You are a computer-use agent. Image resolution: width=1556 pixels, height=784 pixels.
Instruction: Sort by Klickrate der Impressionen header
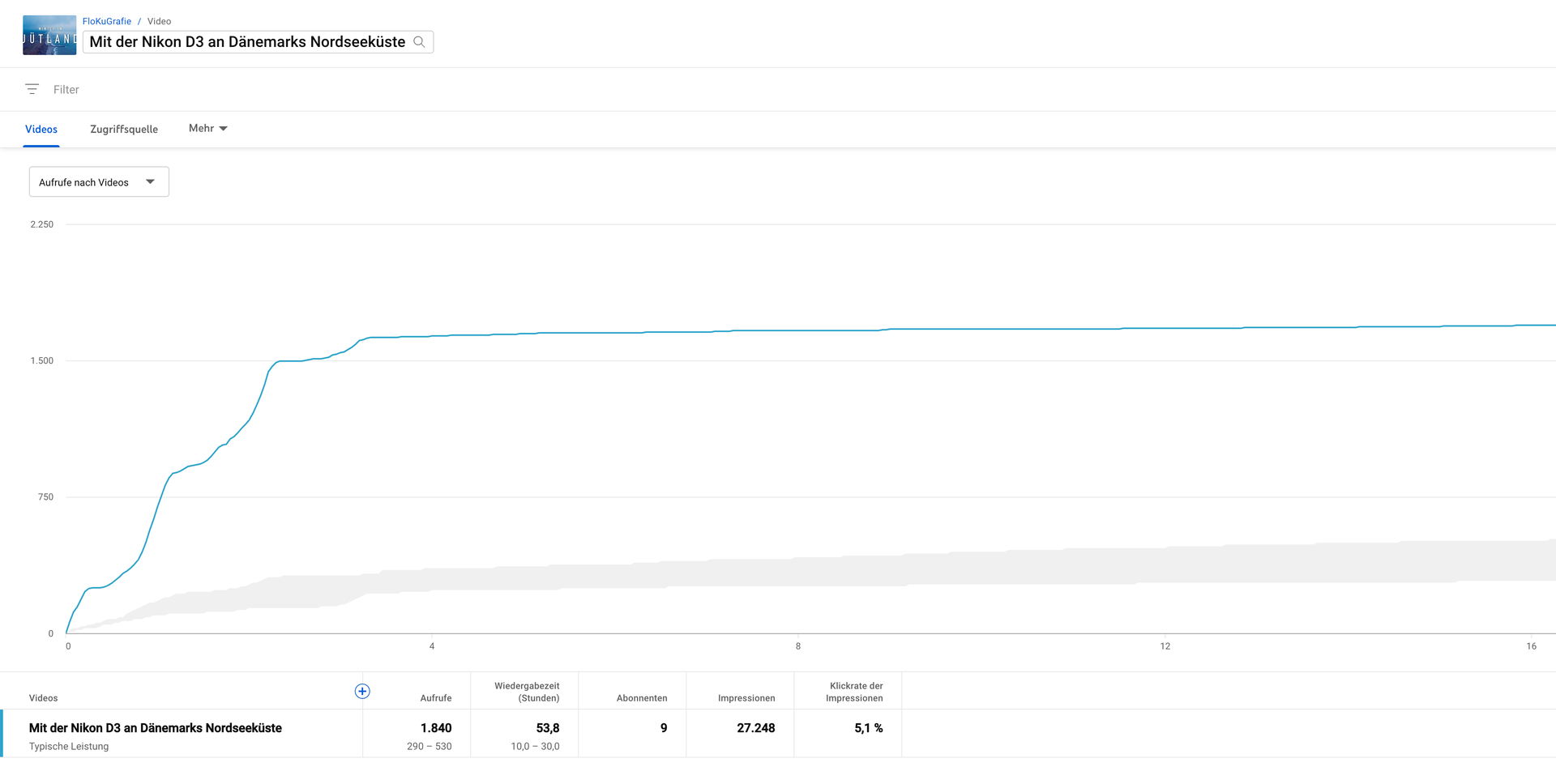855,692
